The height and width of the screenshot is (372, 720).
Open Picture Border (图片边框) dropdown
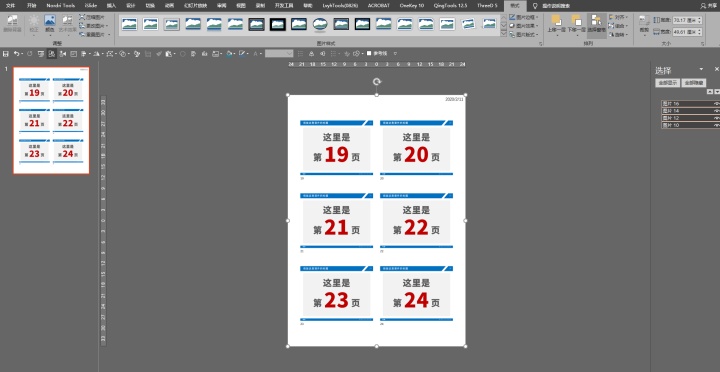523,17
